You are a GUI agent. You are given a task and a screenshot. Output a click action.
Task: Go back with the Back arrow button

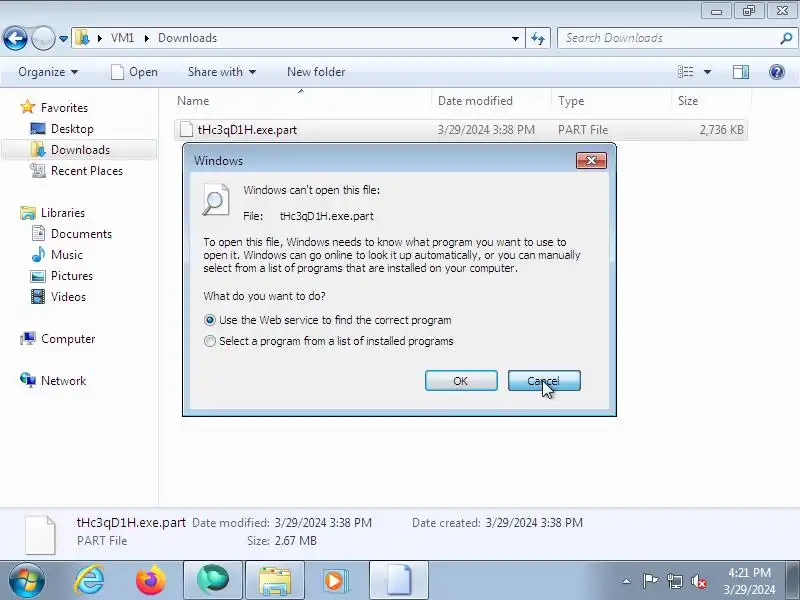click(x=15, y=38)
